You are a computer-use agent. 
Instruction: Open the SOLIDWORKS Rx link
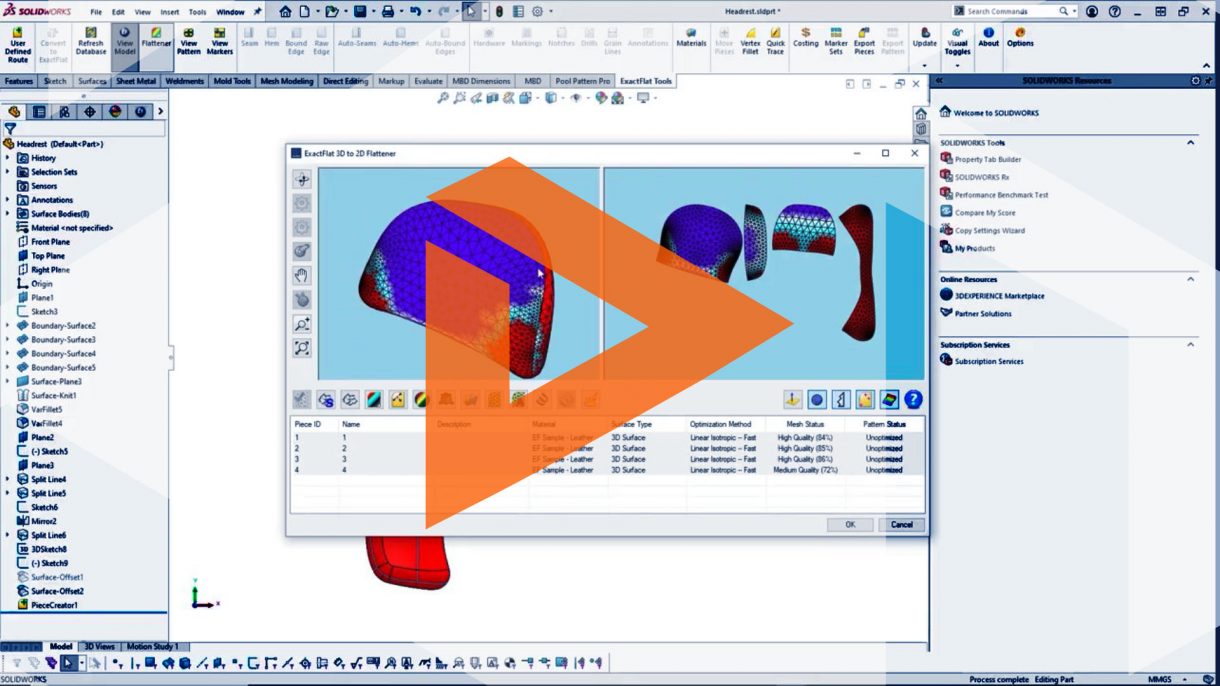tap(982, 177)
